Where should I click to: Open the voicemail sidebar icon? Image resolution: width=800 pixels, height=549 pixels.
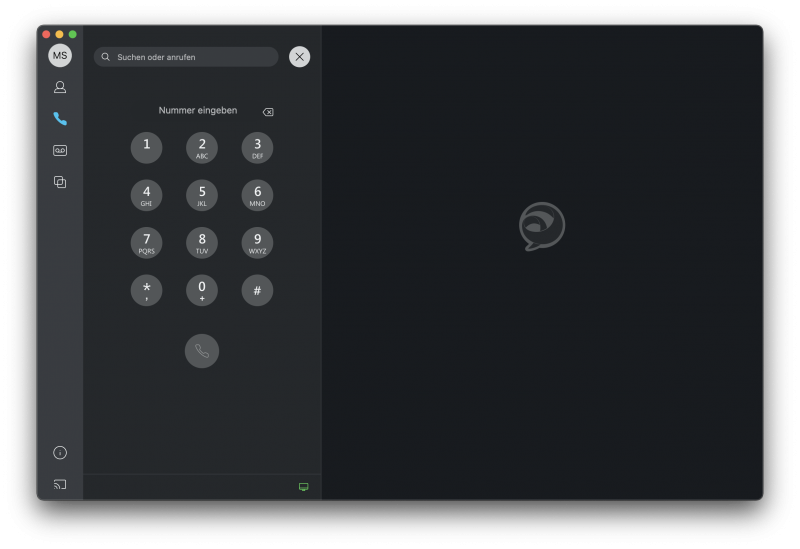[x=60, y=151]
